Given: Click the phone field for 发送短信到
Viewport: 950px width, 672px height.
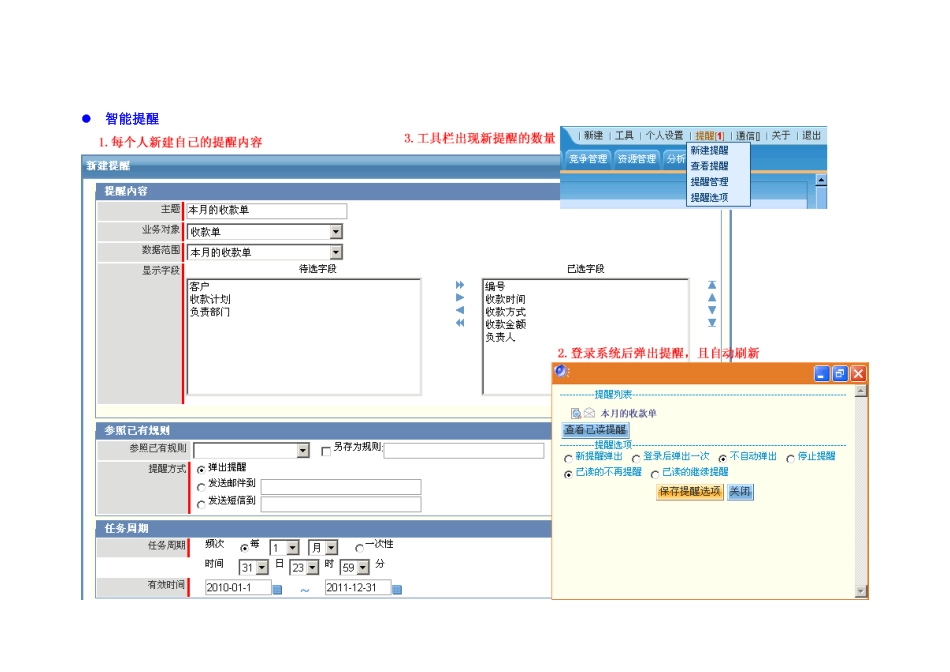Looking at the screenshot, I should (341, 504).
